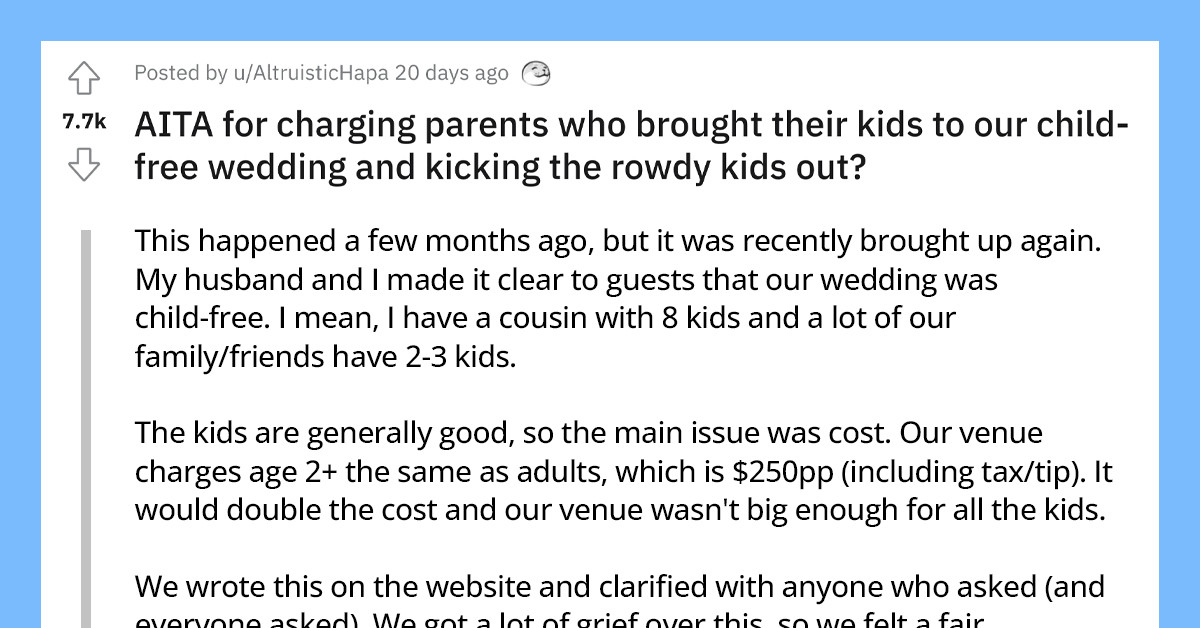The image size is (1200, 628).
Task: Select the AITA post title
Action: (x=600, y=145)
